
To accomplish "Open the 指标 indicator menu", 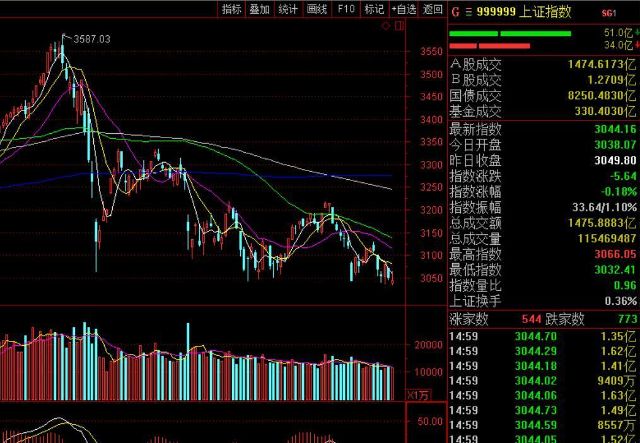I will [231, 9].
